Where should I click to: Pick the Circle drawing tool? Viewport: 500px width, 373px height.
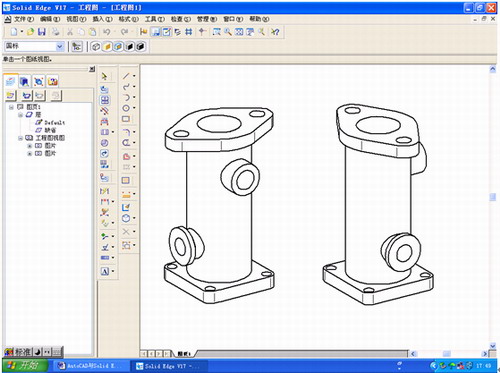point(126,108)
